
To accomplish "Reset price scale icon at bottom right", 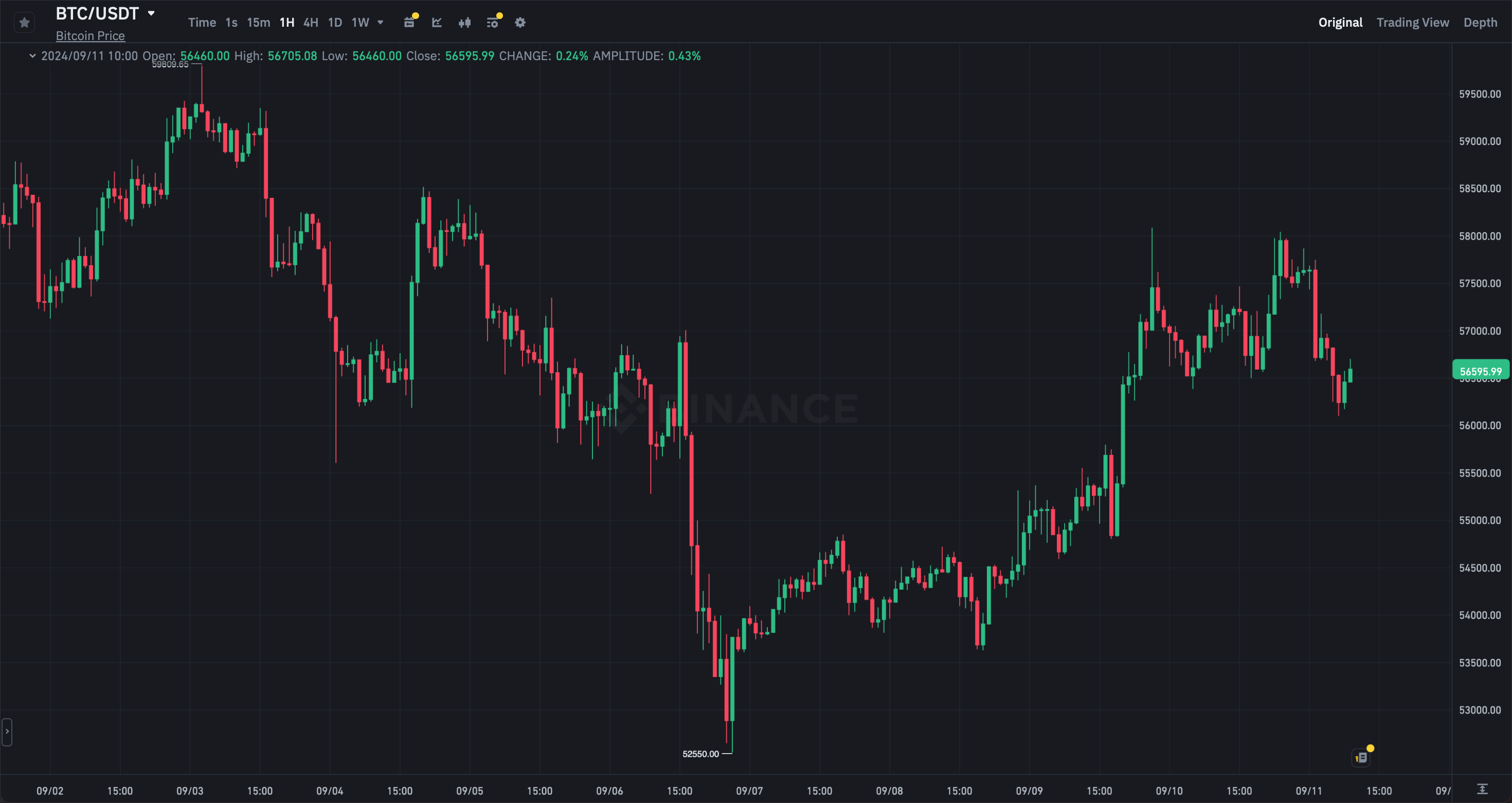I will click(1482, 790).
